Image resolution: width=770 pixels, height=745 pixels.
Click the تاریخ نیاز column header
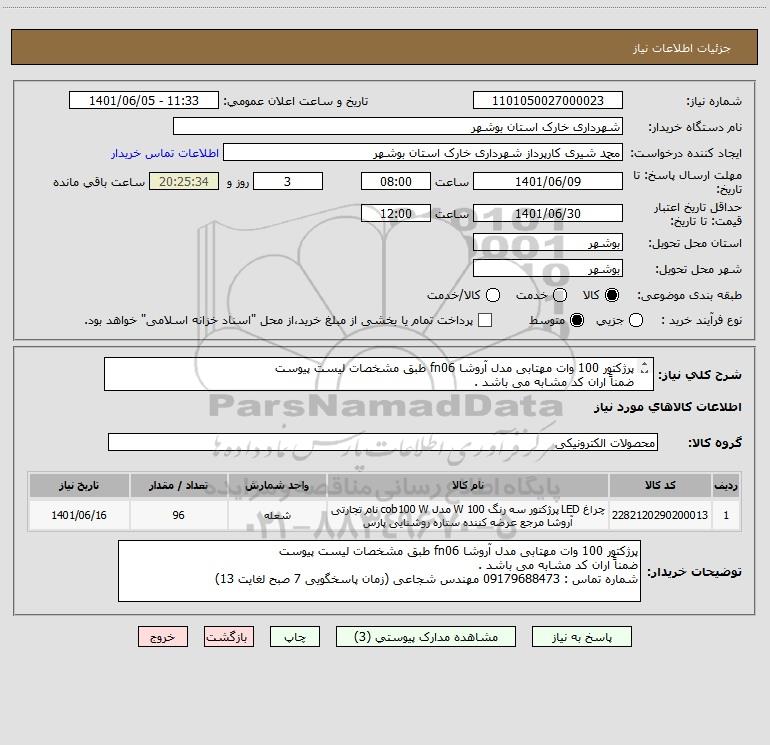pyautogui.click(x=79, y=485)
